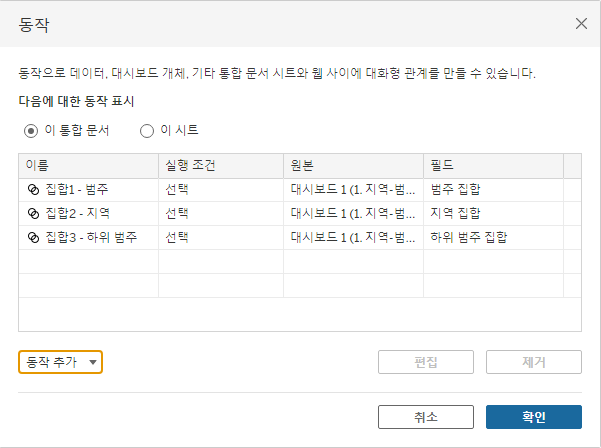Click the 대시보드 1 source in 집합1 row
601x448 pixels.
pos(353,190)
